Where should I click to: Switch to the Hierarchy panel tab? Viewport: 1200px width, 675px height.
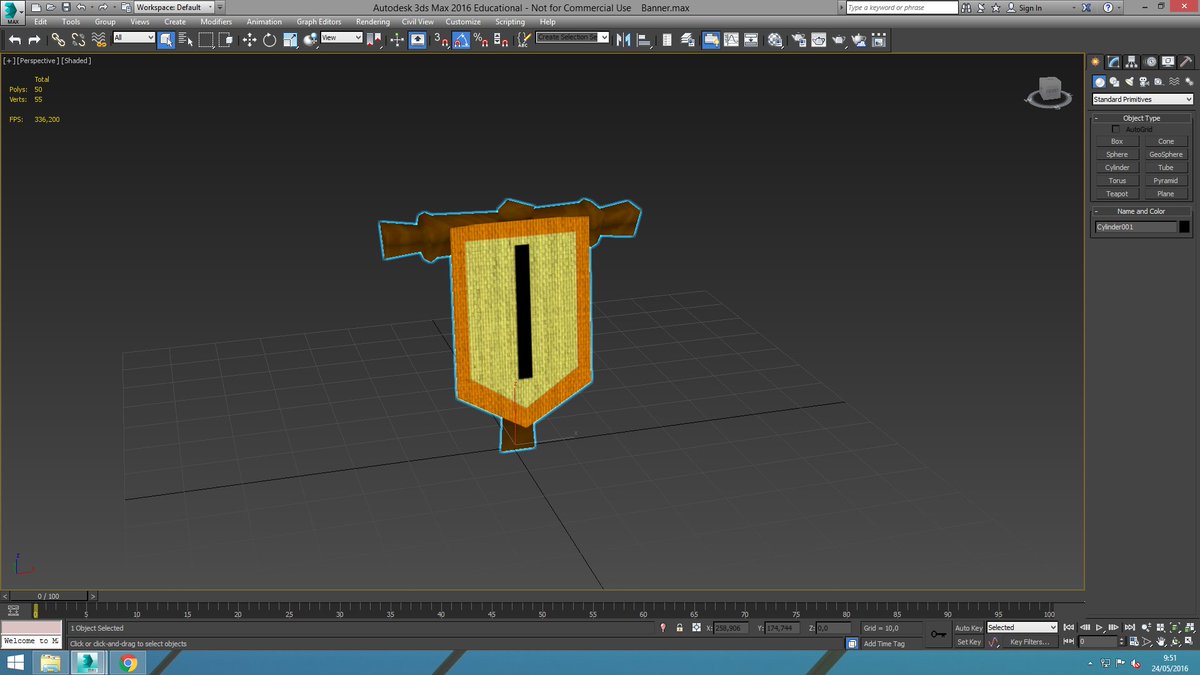pos(1131,61)
